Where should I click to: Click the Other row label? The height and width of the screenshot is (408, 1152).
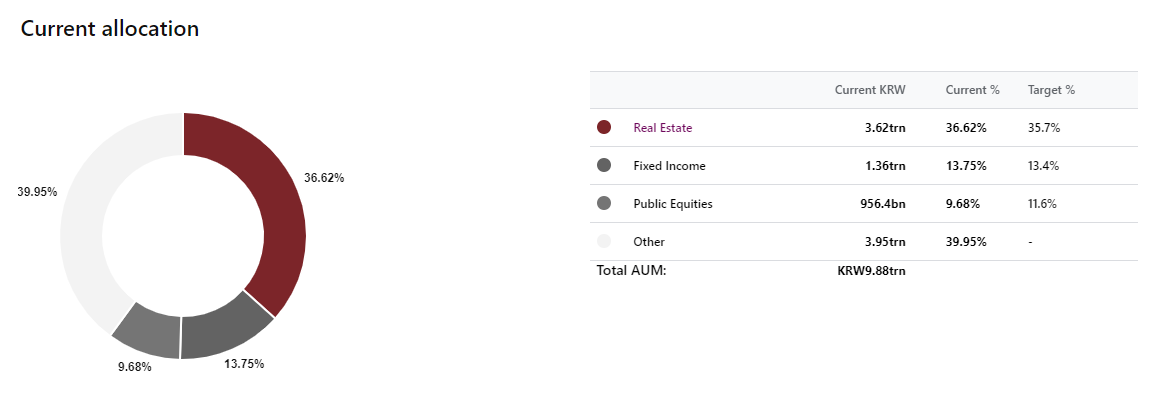pyautogui.click(x=649, y=242)
